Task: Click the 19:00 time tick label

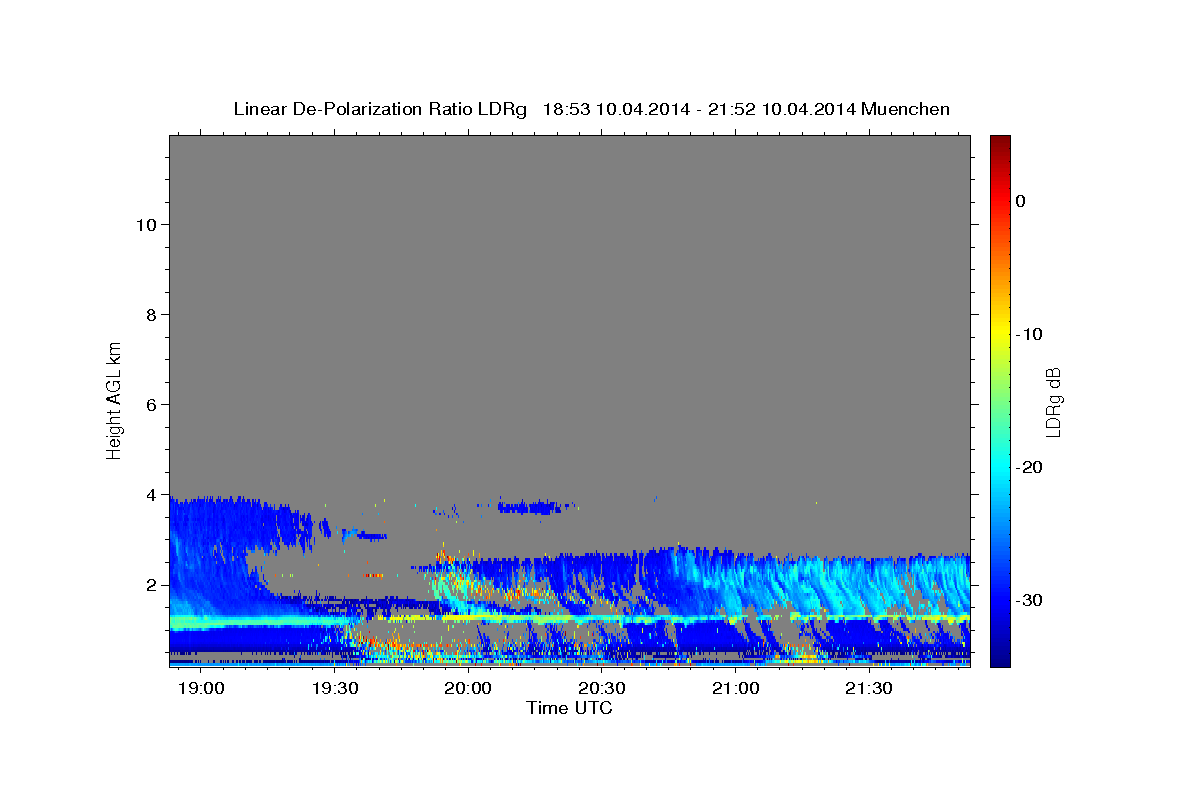Action: [x=201, y=689]
